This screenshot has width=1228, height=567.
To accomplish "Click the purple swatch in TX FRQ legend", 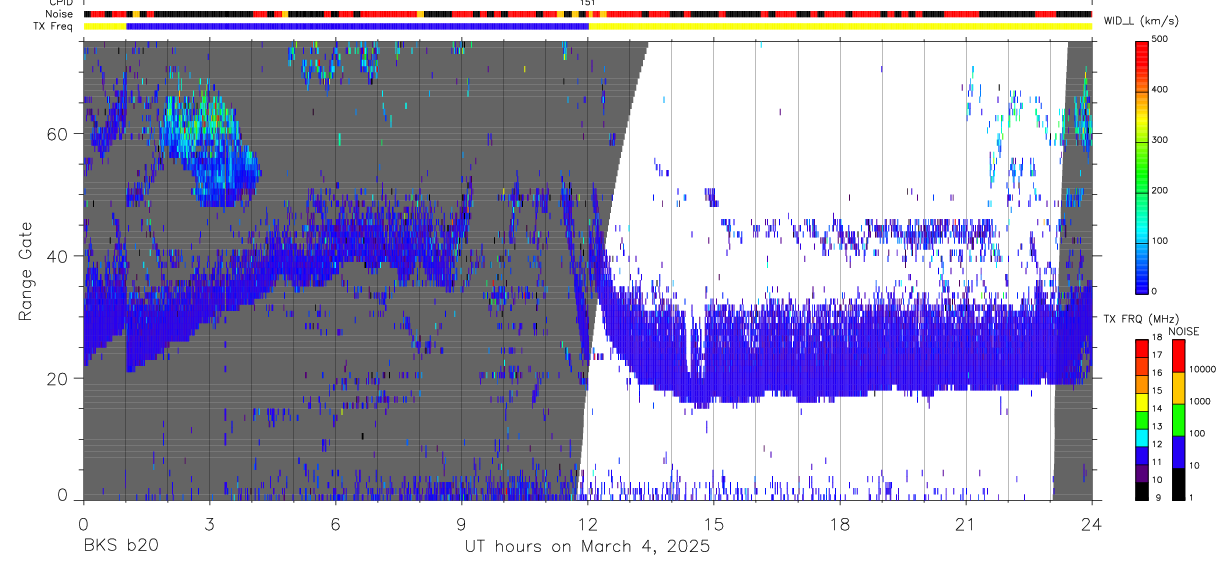I will 1142,472.
